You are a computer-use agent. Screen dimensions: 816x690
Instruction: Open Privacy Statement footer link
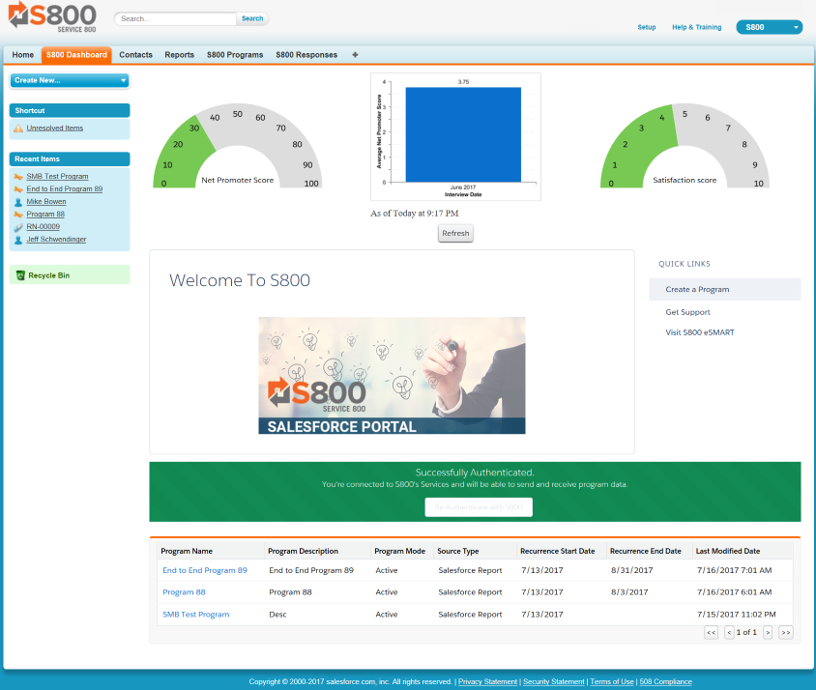point(488,682)
